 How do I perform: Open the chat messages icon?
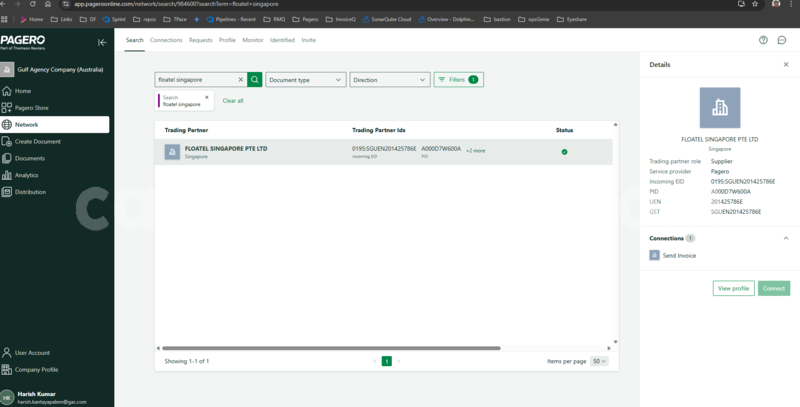[x=782, y=40]
